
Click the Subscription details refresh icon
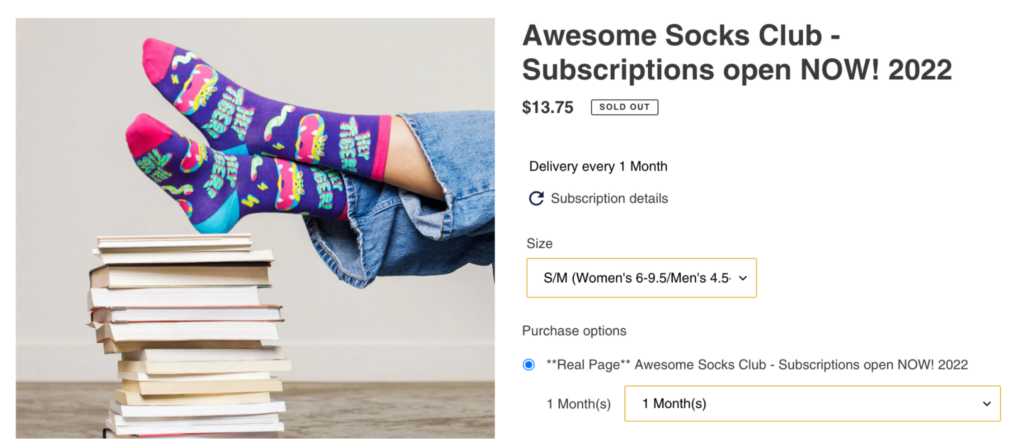click(536, 198)
